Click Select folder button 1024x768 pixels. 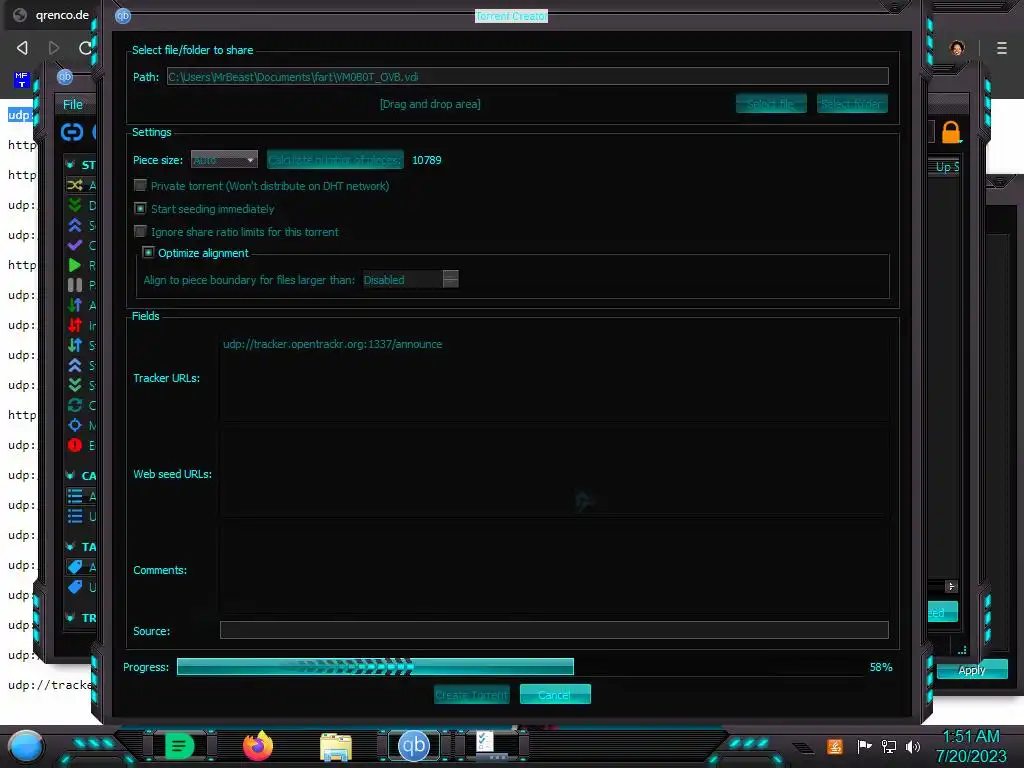pyautogui.click(x=852, y=103)
